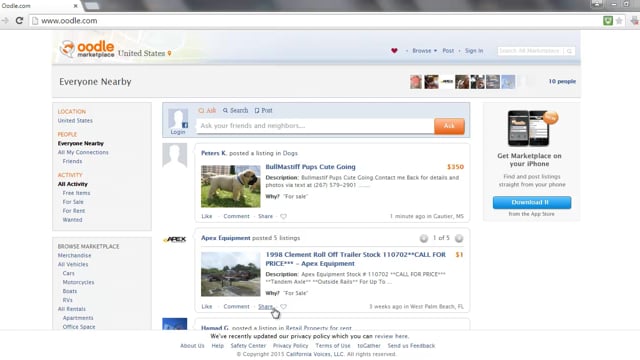Image resolution: width=640 pixels, height=360 pixels.
Task: Click Post in the top navigation
Action: pos(448,51)
